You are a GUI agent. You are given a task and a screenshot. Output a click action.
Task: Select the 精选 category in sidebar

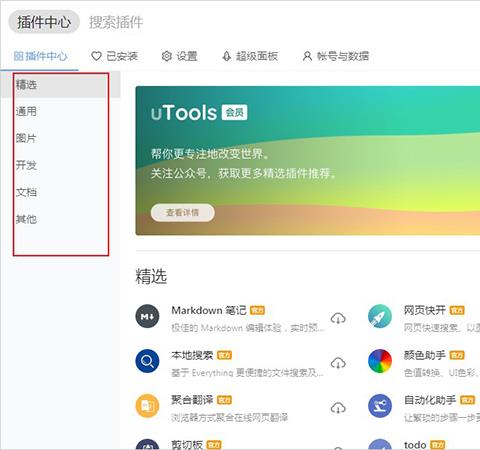click(60, 85)
